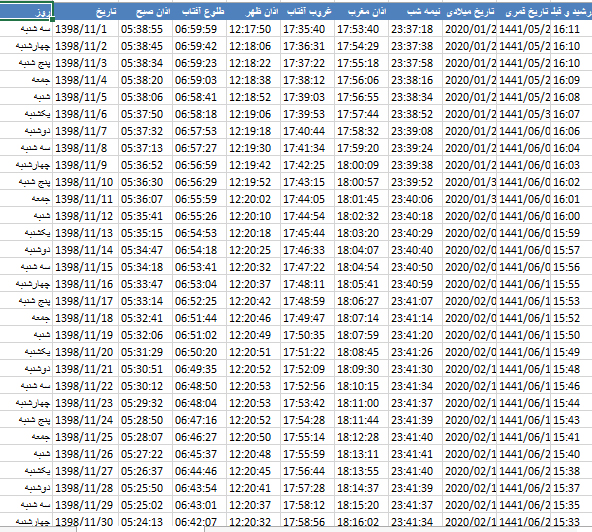Select the اذان ظهر header cell
Screen dimensions: 592x532
click(x=253, y=11)
